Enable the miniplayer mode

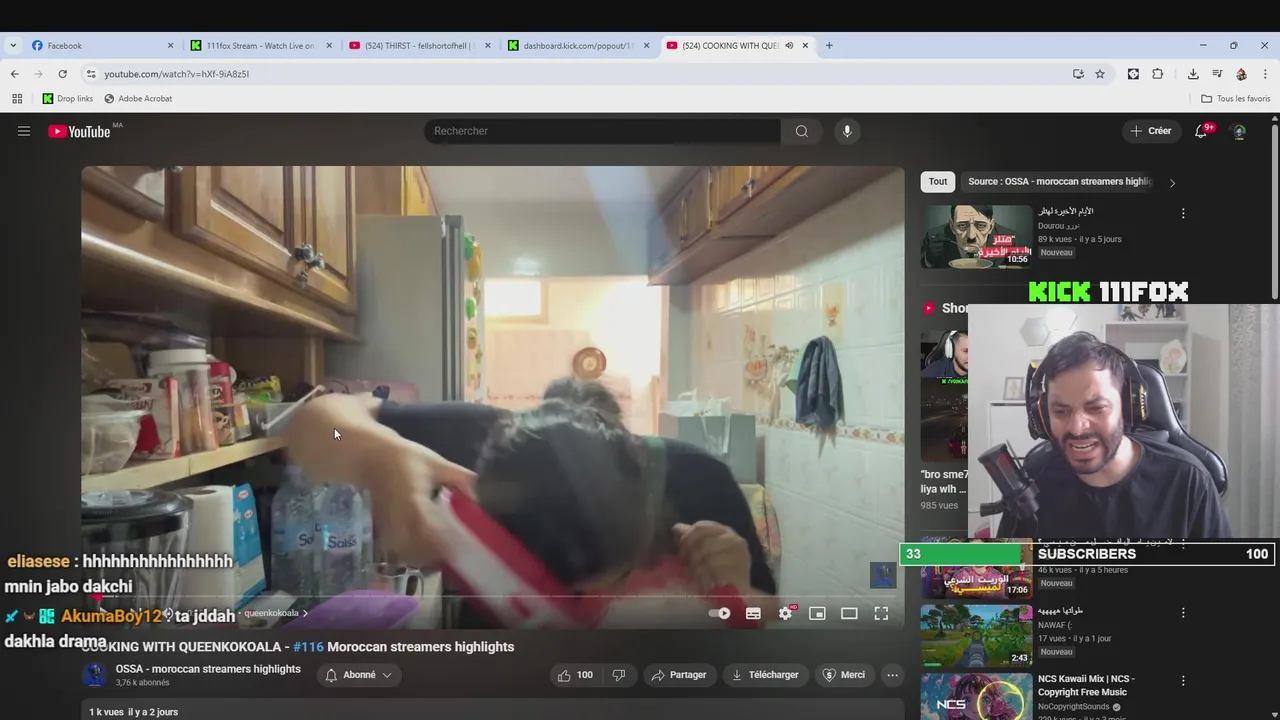817,613
